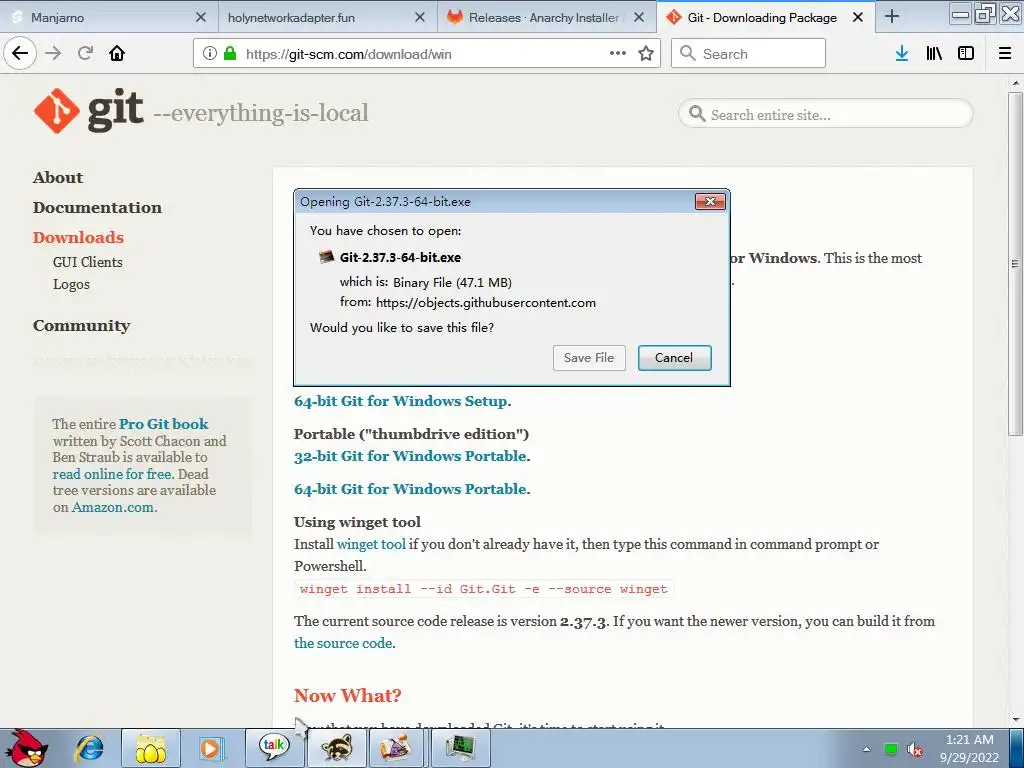Open the browser home page icon

117,54
